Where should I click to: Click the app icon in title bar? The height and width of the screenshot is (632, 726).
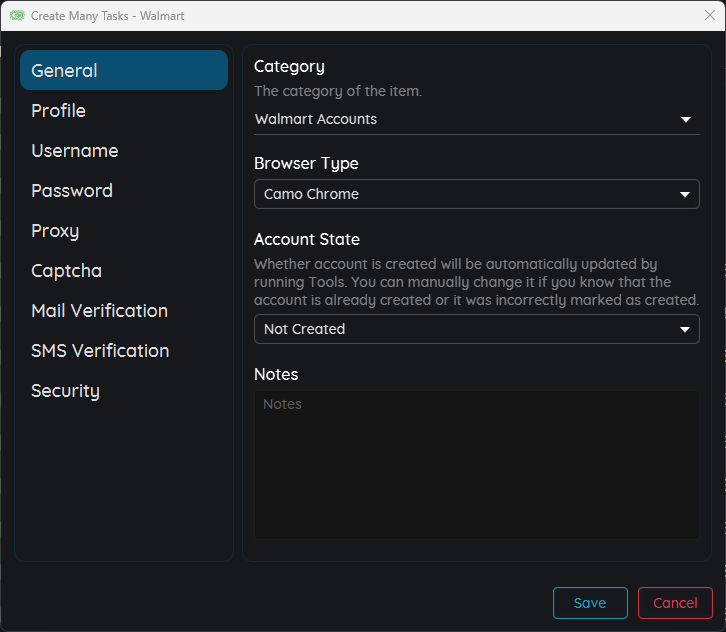(17, 16)
